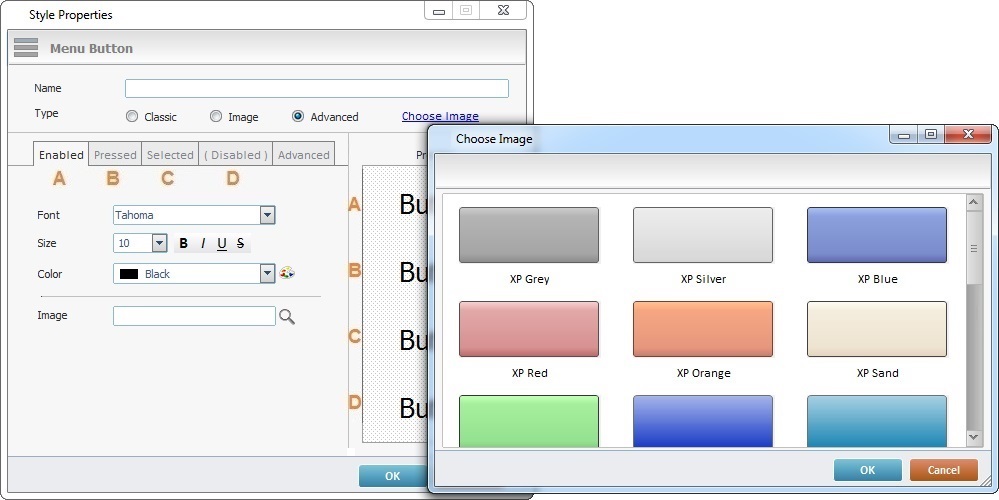This screenshot has height=500, width=999.
Task: Open the color palette picker icon
Action: click(x=287, y=273)
